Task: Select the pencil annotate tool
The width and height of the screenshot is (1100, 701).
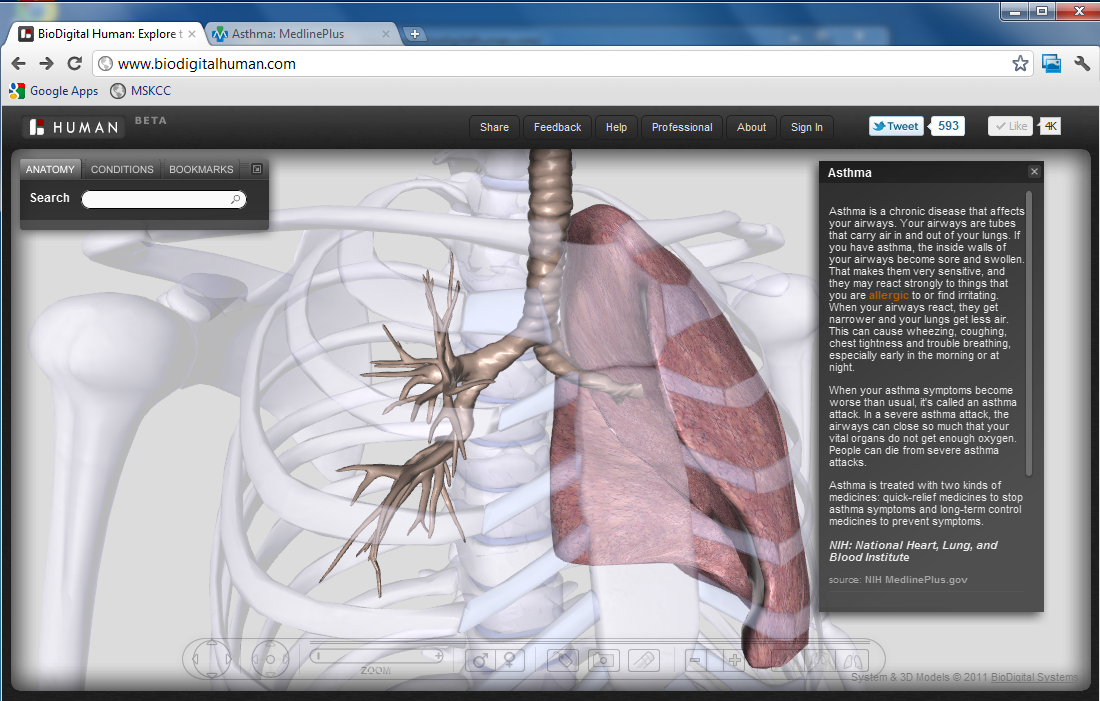Action: [x=643, y=660]
